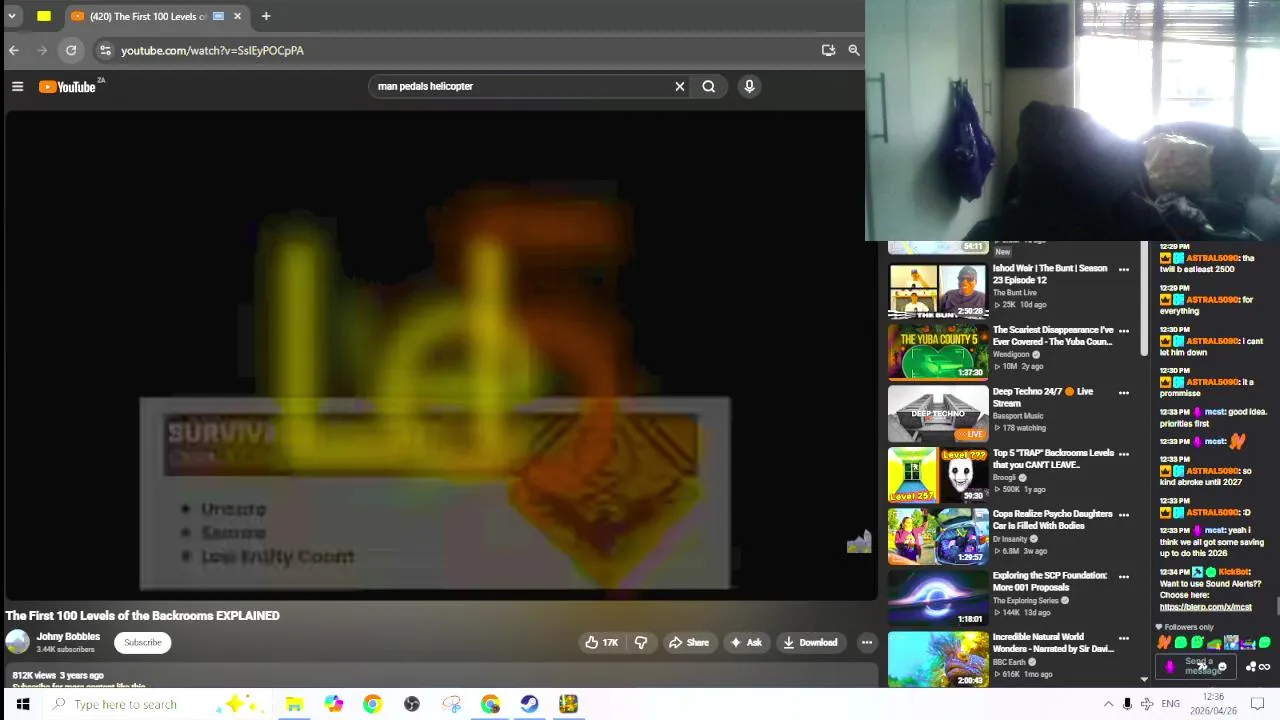Open options menu for Natural World Wonders

pyautogui.click(x=1124, y=638)
